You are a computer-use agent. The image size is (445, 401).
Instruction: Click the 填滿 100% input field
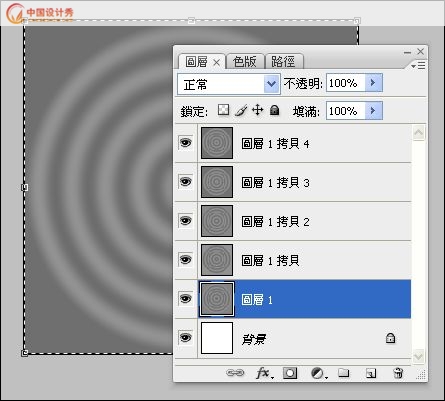(x=346, y=110)
